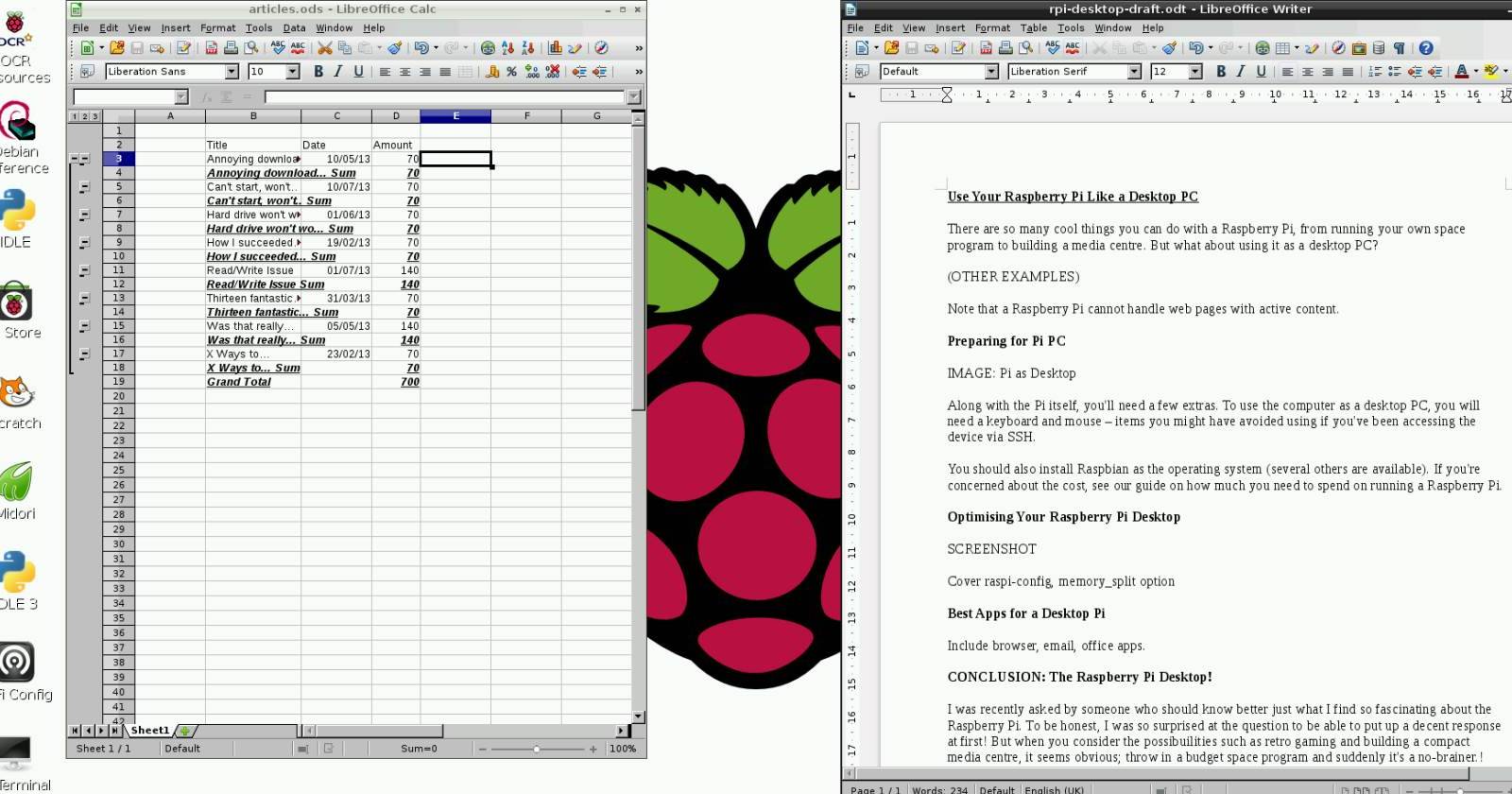Open a file in Calc using Open icon
The height and width of the screenshot is (794, 1512).
116,47
